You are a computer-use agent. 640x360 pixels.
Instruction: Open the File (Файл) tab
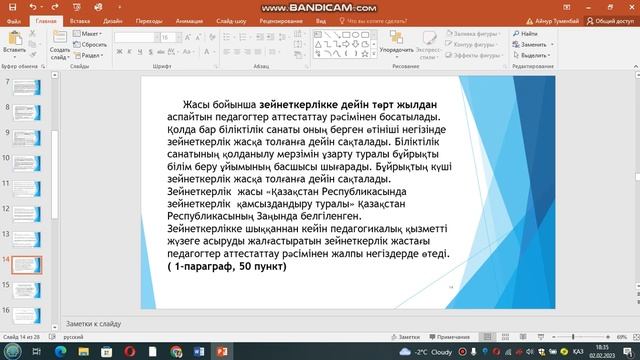tap(13, 21)
